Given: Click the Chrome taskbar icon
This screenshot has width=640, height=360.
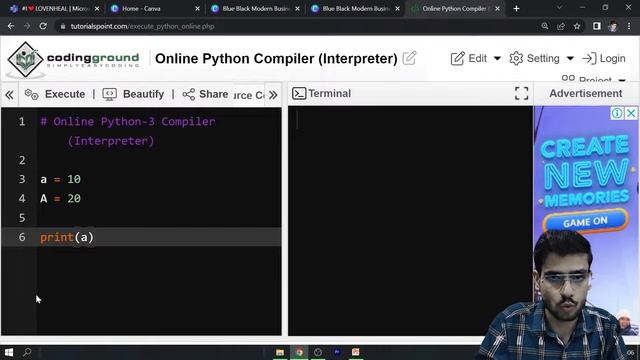Looking at the screenshot, I should [300, 352].
